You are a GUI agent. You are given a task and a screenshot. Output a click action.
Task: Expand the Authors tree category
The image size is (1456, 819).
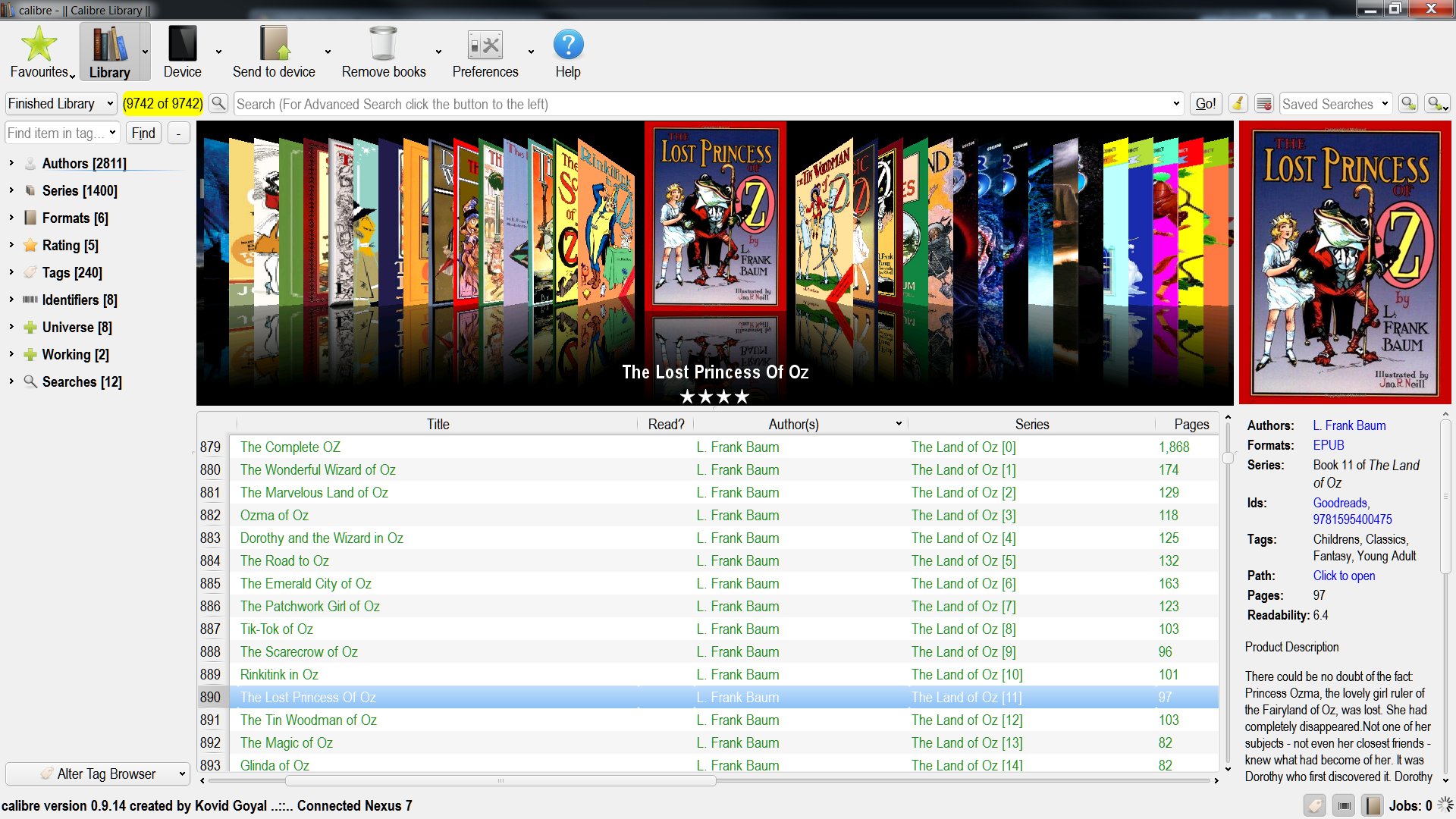coord(11,163)
